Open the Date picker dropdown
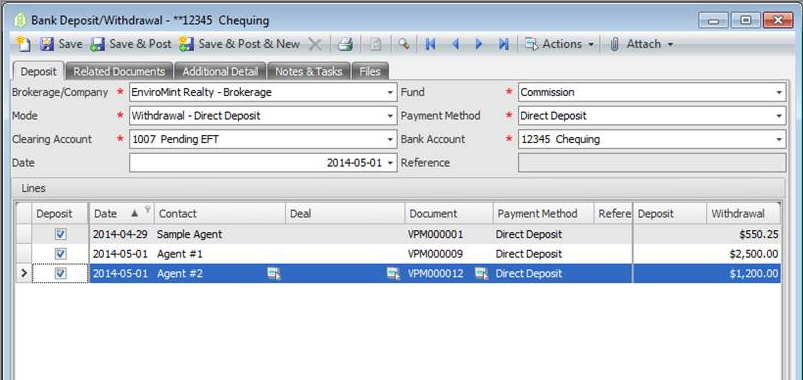The image size is (803, 380). point(391,163)
